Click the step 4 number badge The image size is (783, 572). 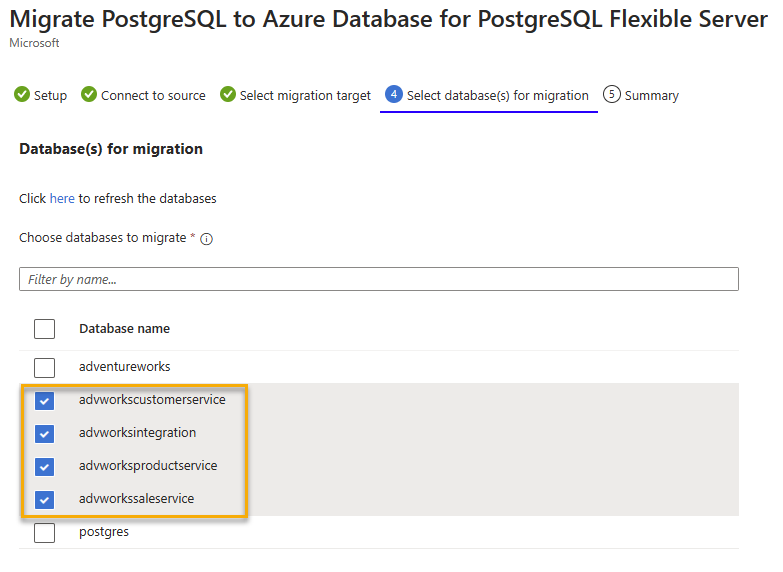click(394, 94)
